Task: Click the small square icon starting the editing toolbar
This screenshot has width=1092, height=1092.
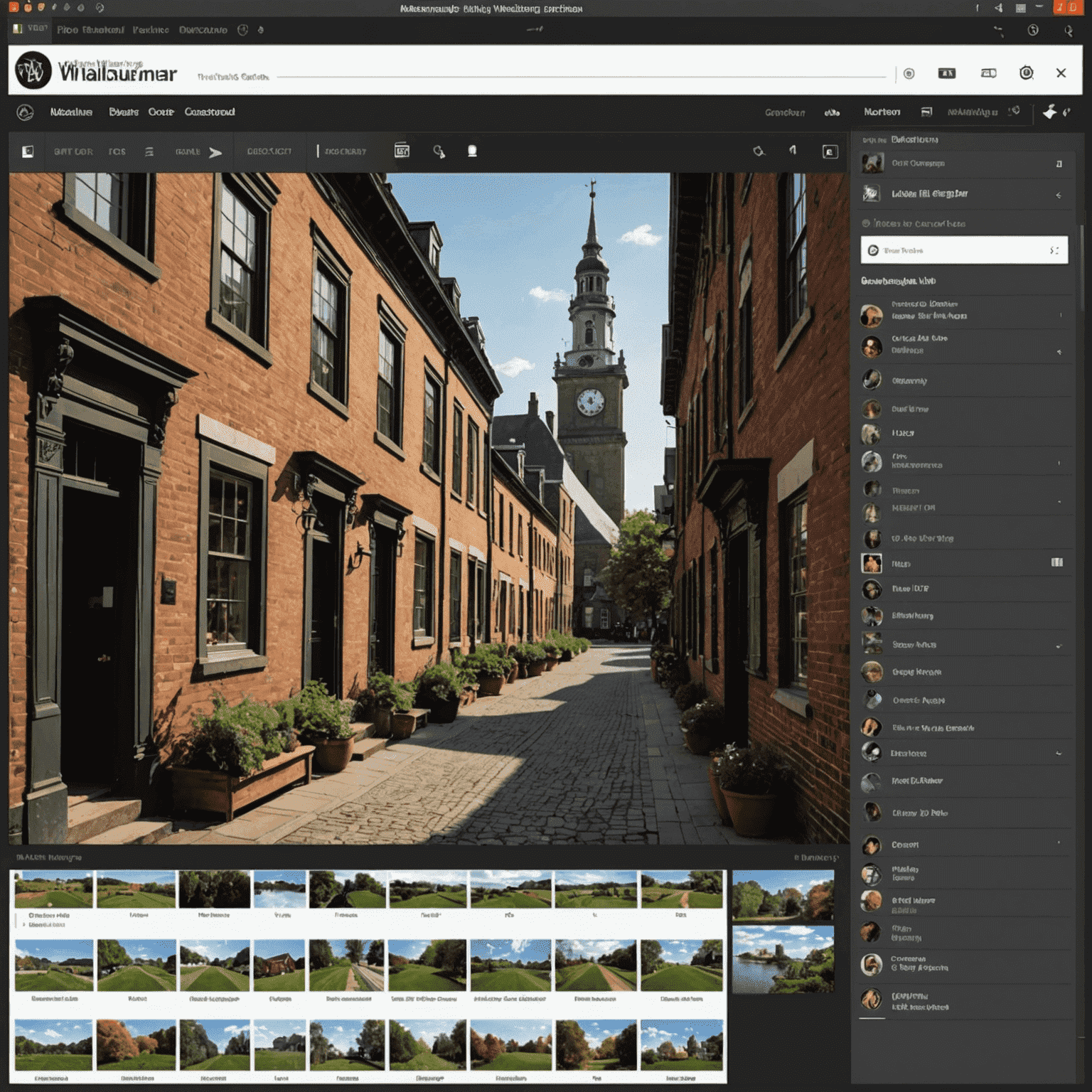Action: pyautogui.click(x=28, y=151)
